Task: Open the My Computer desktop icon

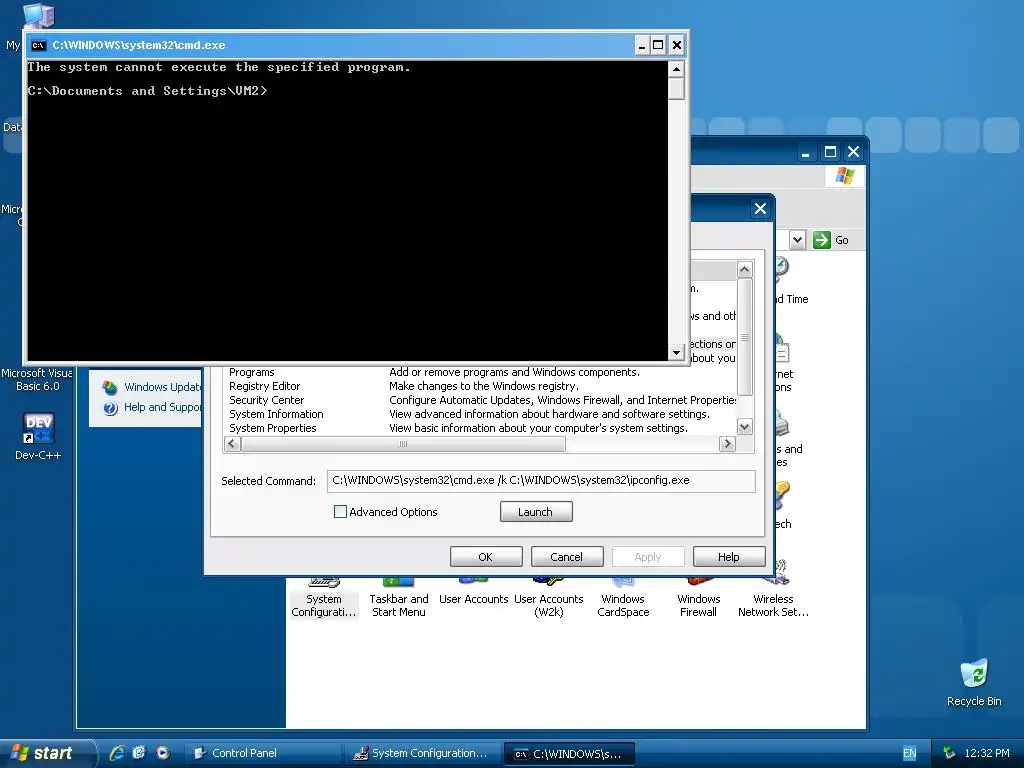Action: point(38,16)
